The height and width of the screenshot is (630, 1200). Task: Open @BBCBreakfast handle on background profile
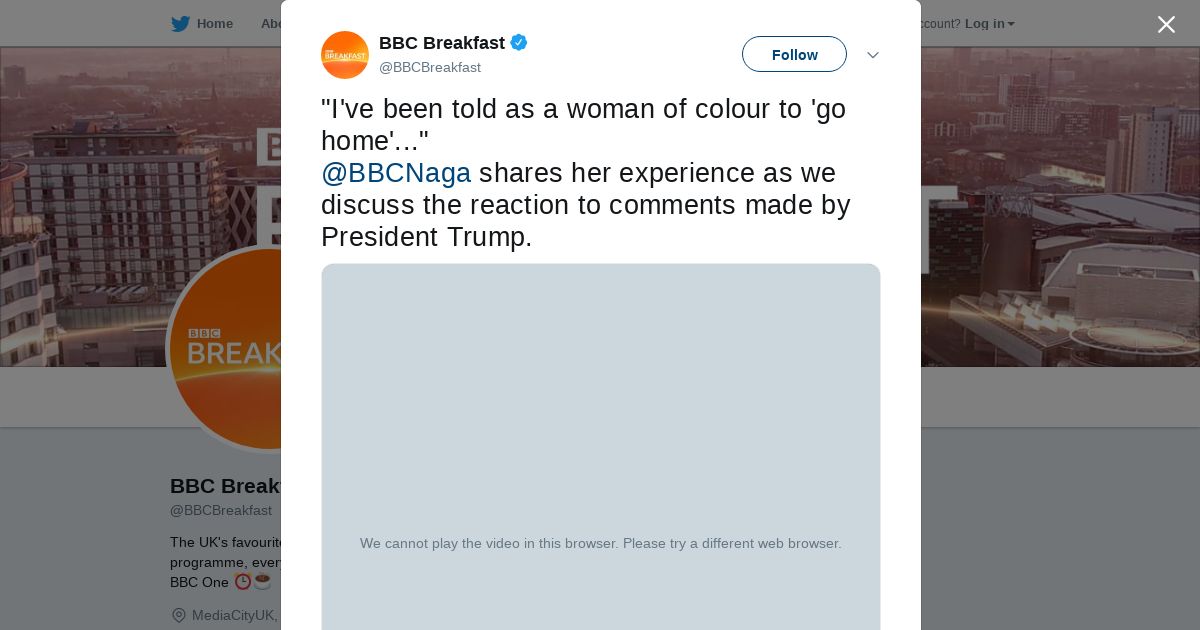(221, 510)
